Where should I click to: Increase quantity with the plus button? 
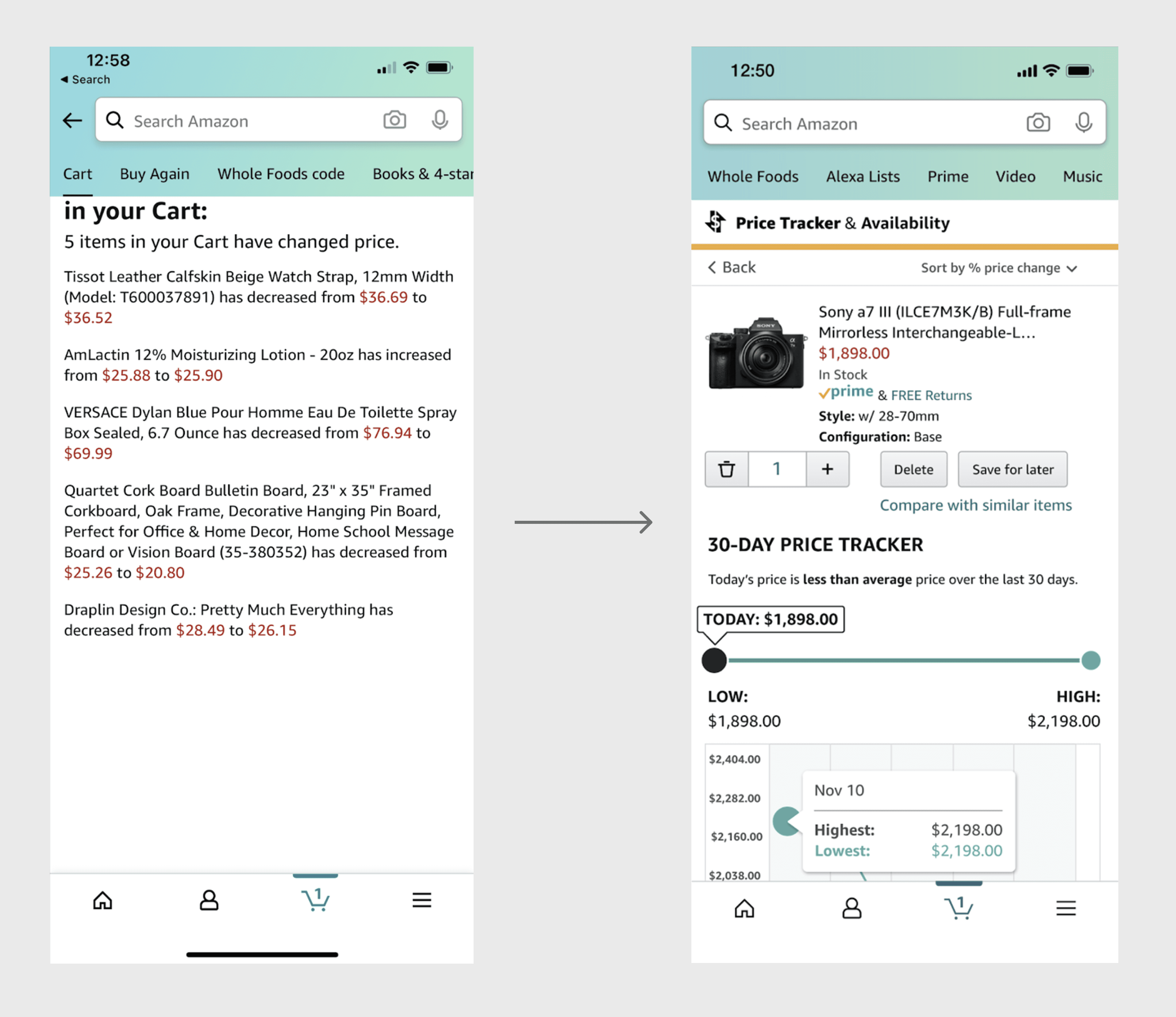coord(828,470)
